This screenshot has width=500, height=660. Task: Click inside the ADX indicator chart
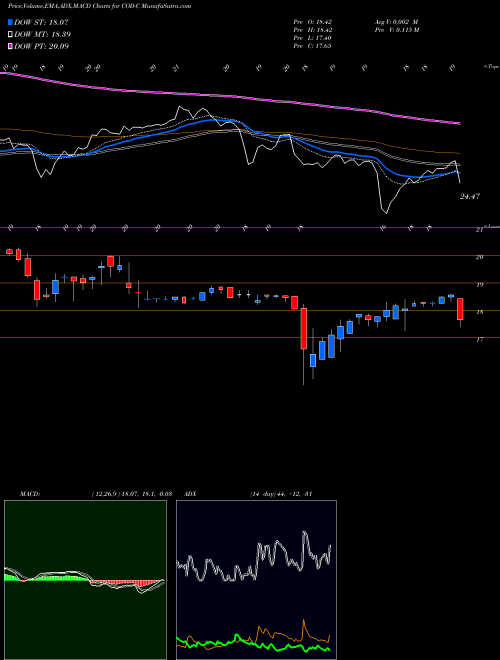pyautogui.click(x=256, y=580)
